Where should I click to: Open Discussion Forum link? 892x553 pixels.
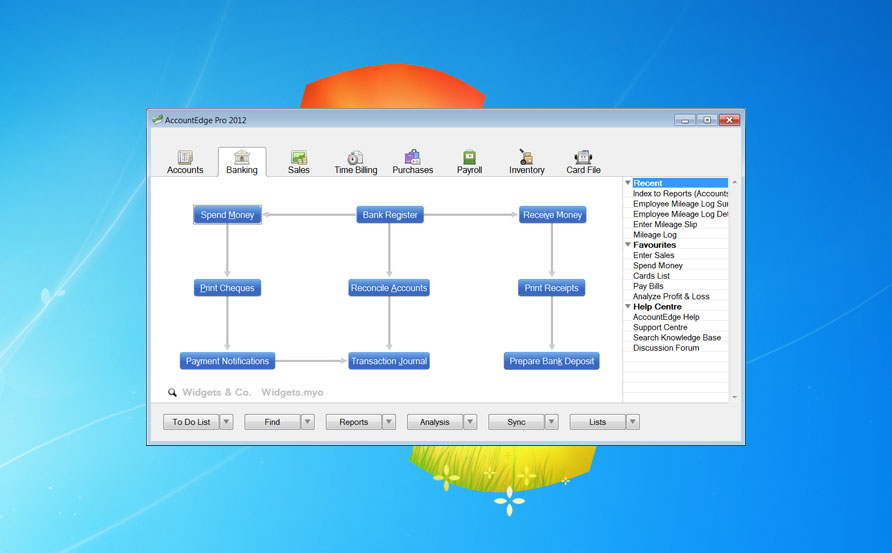click(666, 348)
